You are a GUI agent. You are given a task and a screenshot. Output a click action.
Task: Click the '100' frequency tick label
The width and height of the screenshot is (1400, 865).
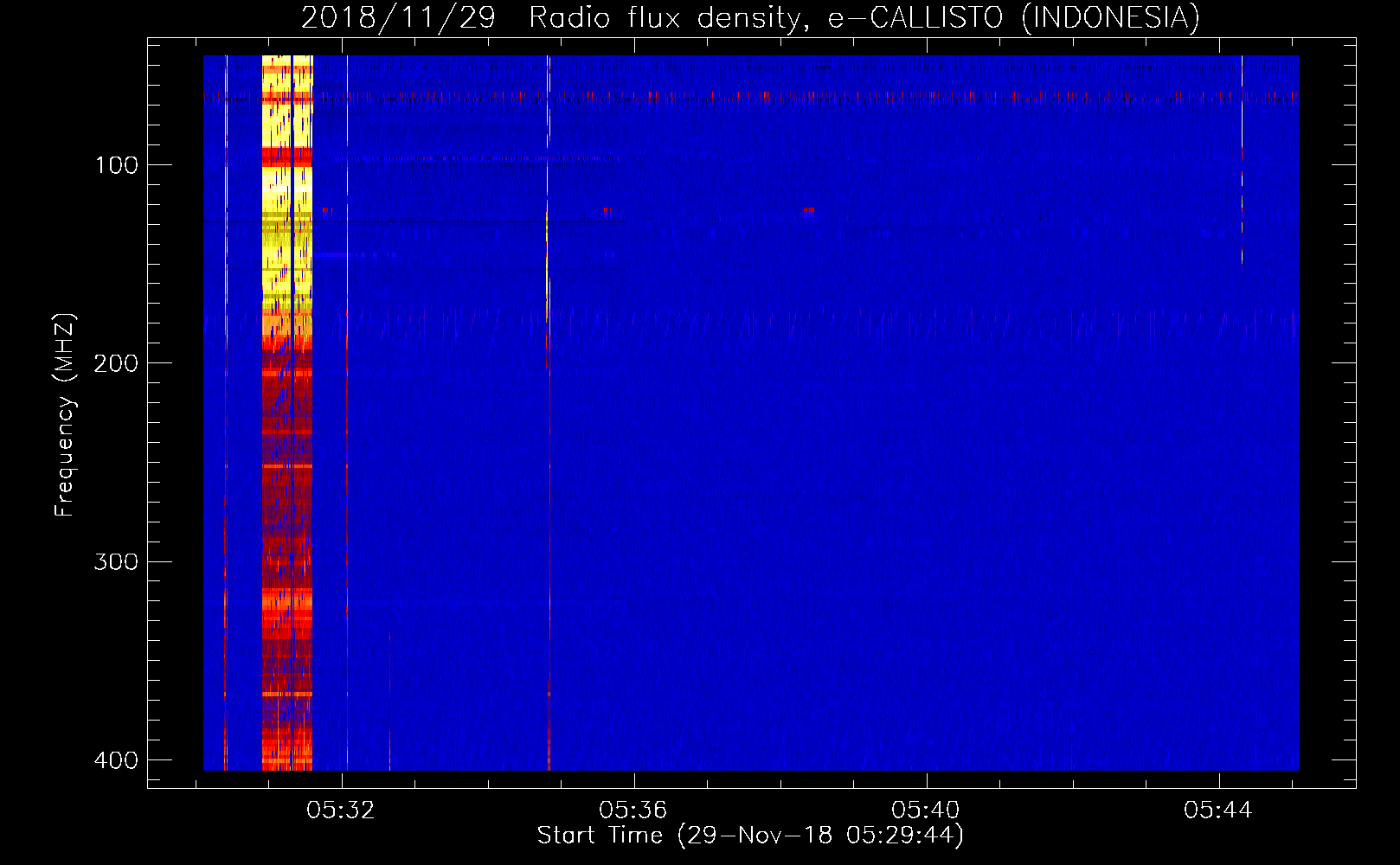116,165
